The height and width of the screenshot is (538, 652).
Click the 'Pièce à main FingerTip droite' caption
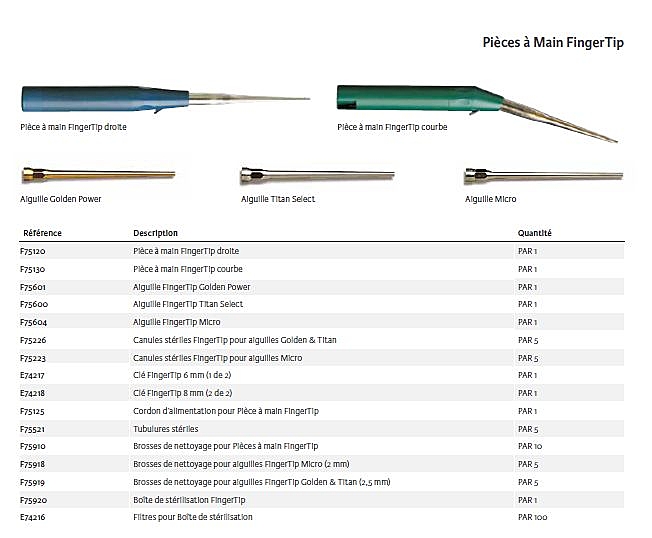click(73, 127)
